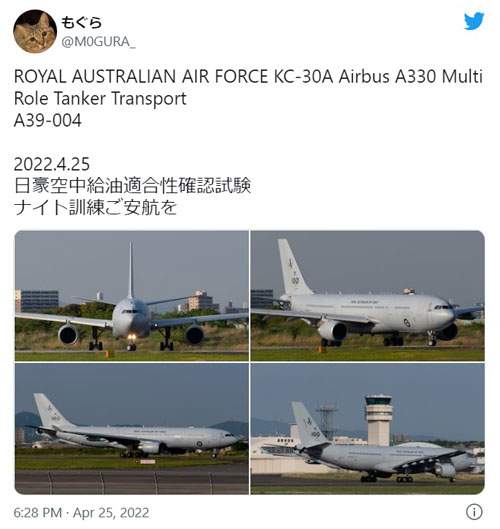Click the aircraft tail fin in side-view photo

pyautogui.click(x=293, y=267)
